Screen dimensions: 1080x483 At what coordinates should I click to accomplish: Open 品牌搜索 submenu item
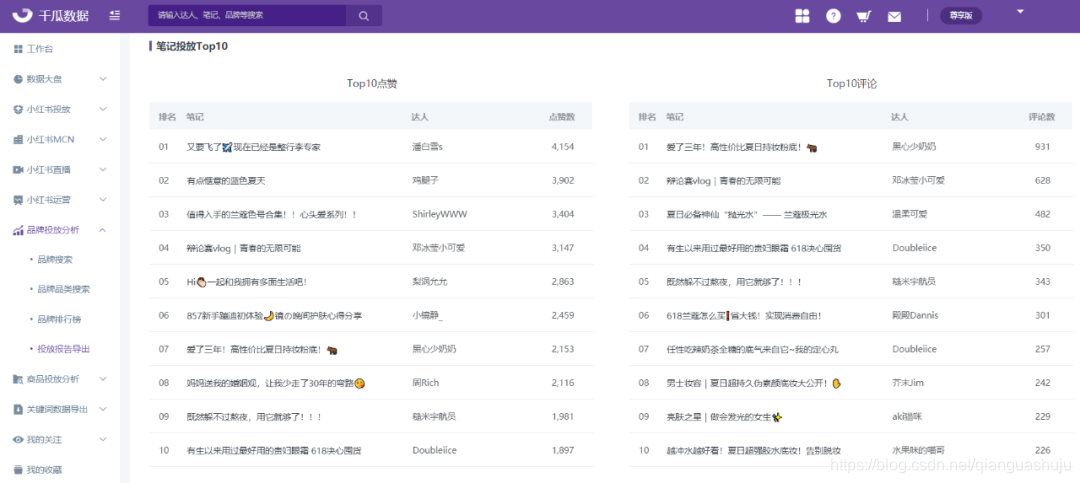55,260
